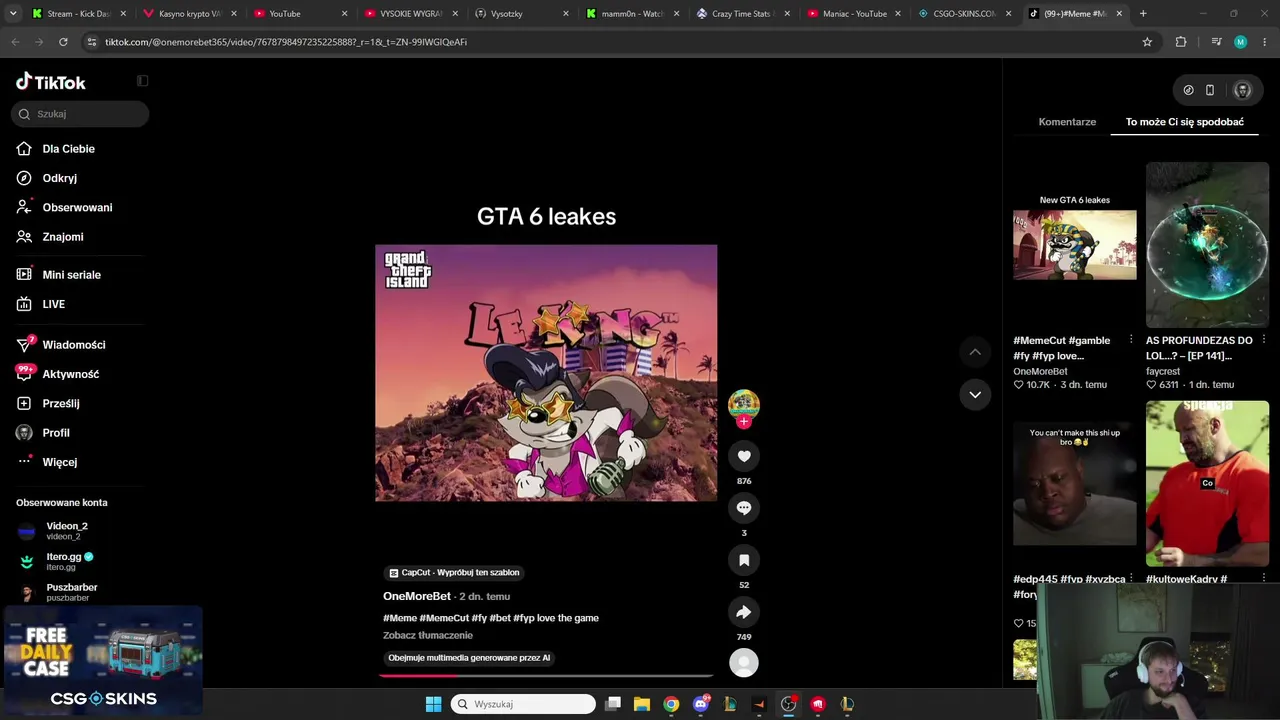Open Chrome profile avatar M
The width and height of the screenshot is (1280, 720).
point(1241,42)
